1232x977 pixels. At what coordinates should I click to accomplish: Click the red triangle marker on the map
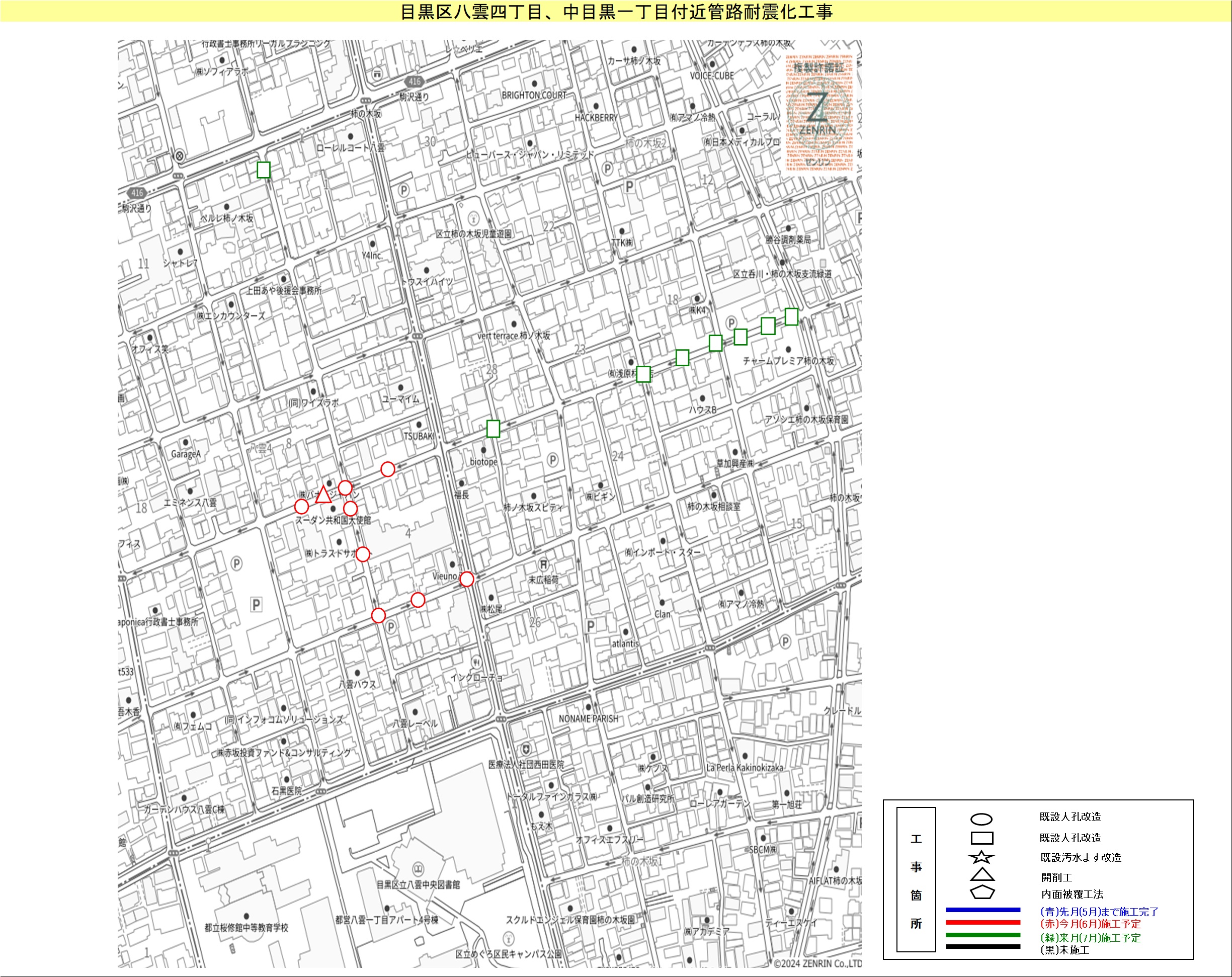tap(323, 495)
